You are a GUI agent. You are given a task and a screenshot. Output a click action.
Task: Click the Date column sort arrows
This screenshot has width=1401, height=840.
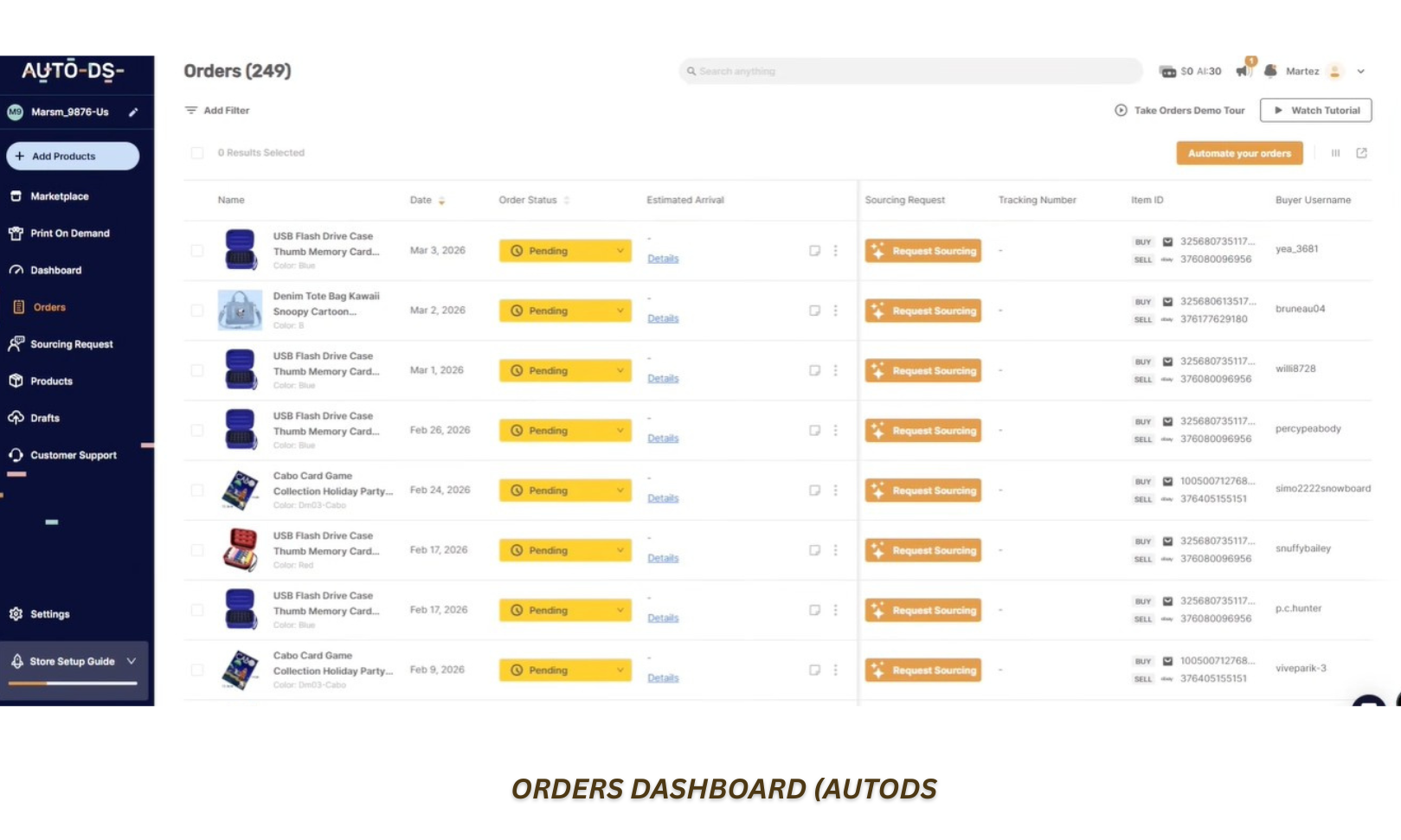[x=441, y=201]
